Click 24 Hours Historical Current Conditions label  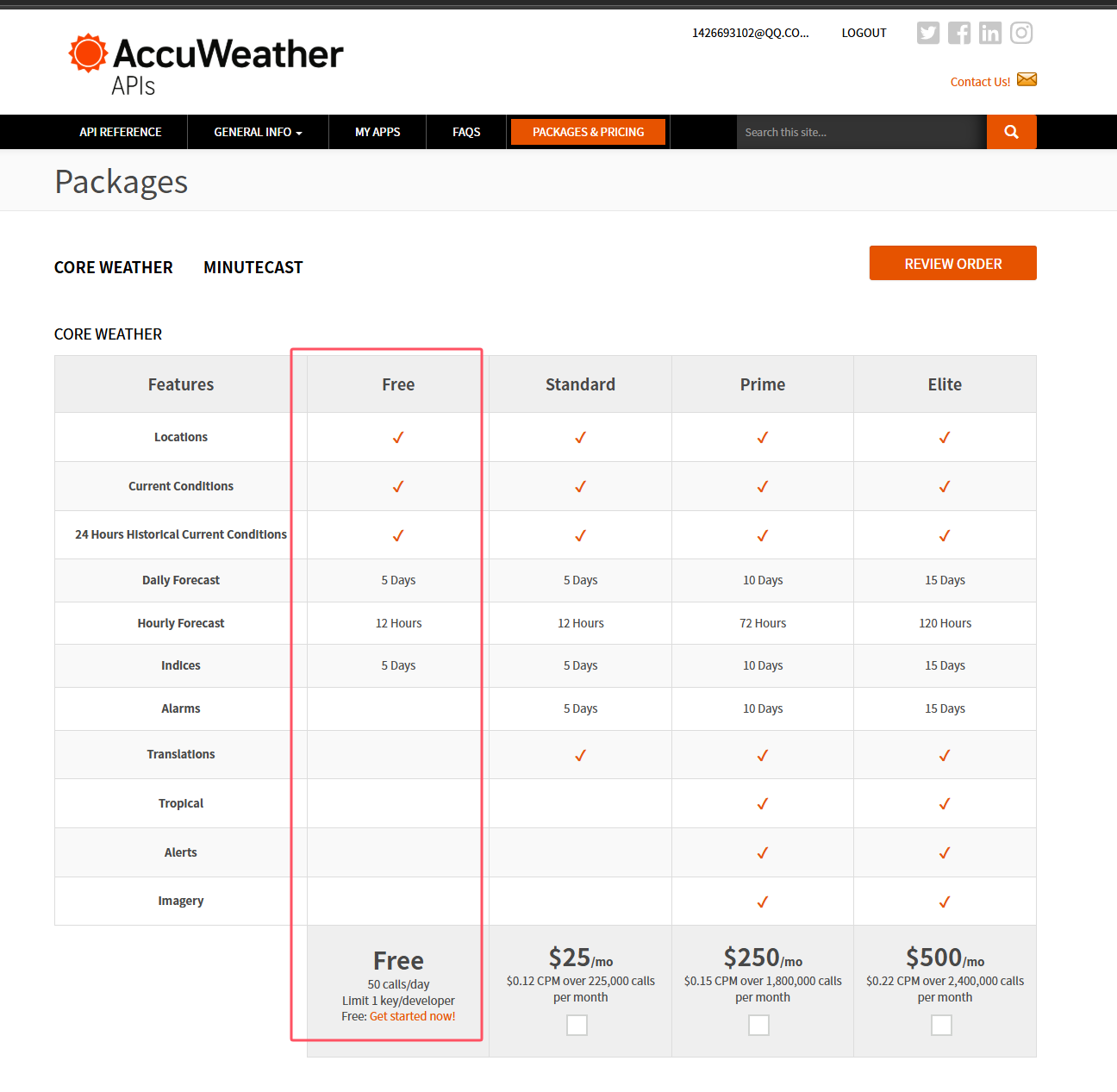(x=181, y=534)
